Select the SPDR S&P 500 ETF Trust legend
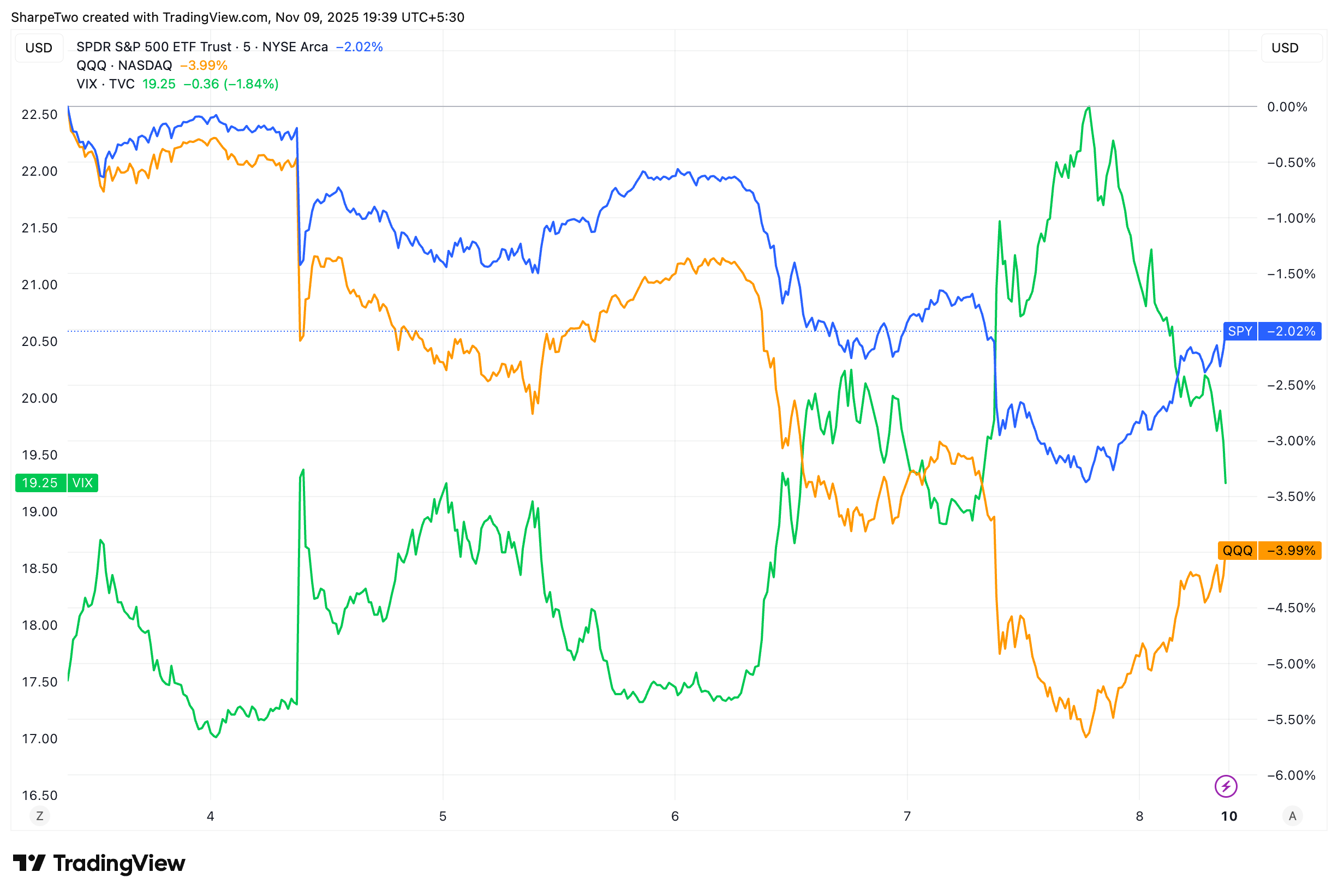 tap(202, 47)
